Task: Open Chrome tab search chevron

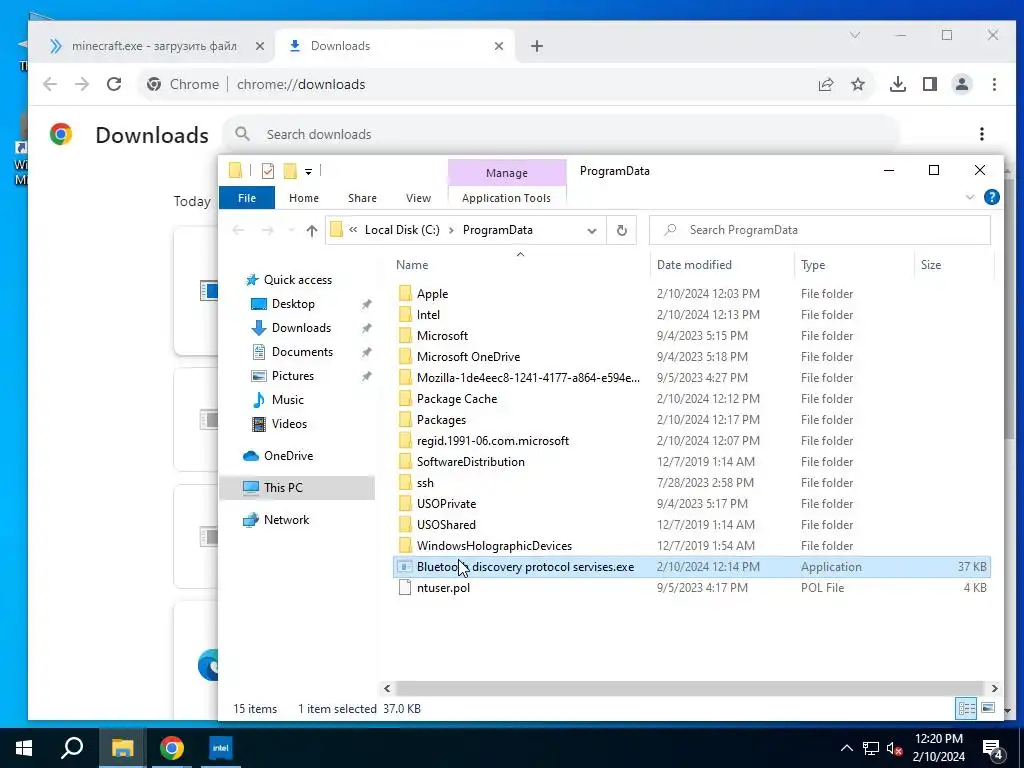Action: point(855,35)
